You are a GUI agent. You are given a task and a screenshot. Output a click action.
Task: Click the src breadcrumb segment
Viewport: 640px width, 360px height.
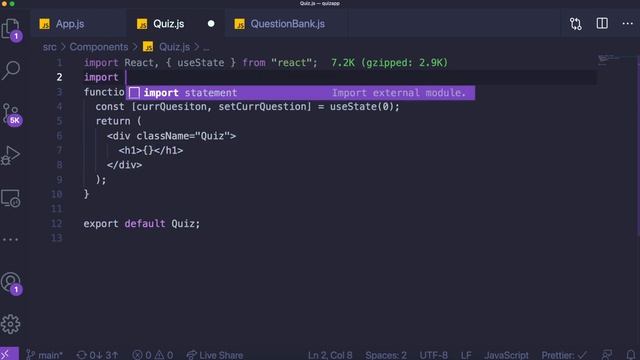pyautogui.click(x=49, y=47)
